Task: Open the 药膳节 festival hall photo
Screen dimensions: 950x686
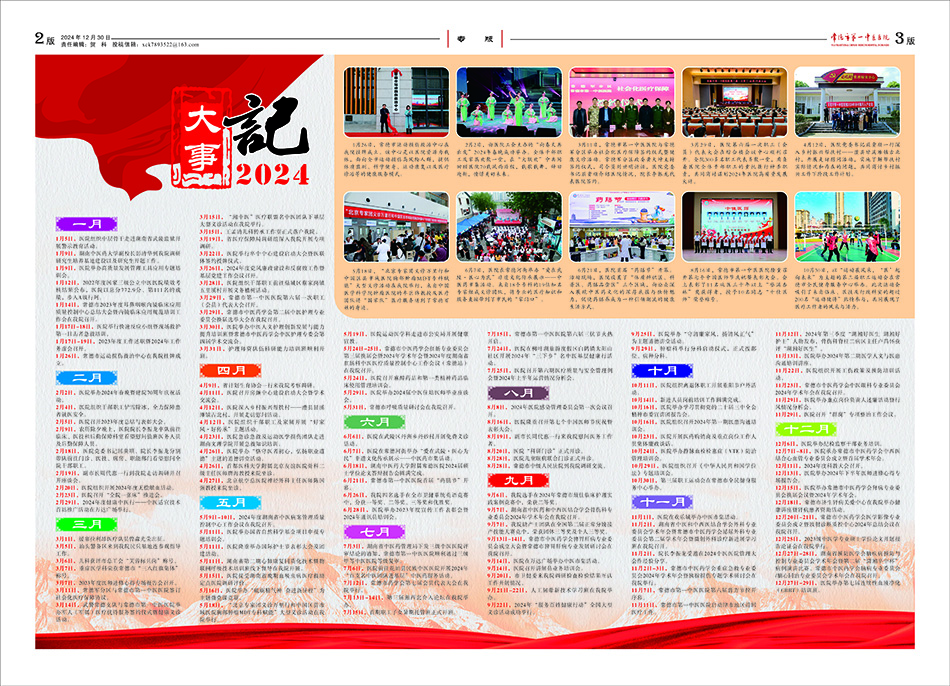Action: click(622, 227)
